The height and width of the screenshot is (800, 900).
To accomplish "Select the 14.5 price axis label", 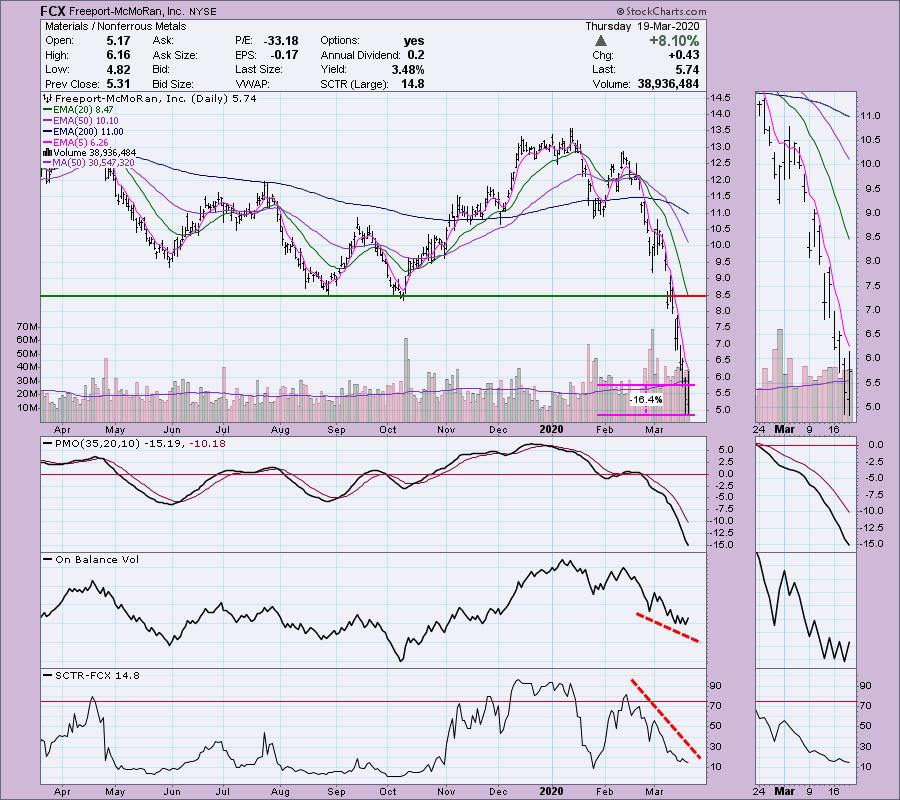I will pyautogui.click(x=719, y=98).
